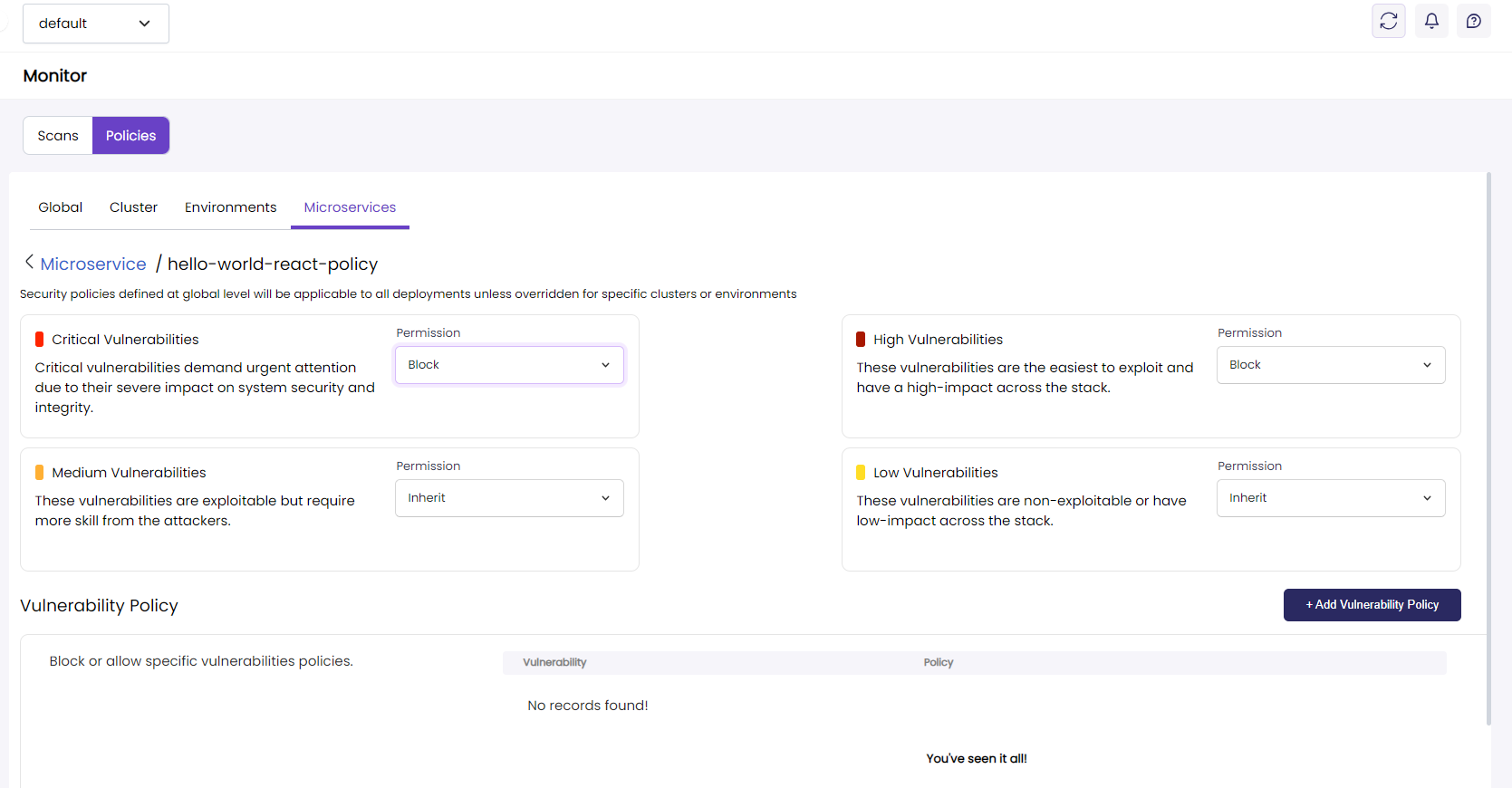Switch to the Scans view

(58, 136)
